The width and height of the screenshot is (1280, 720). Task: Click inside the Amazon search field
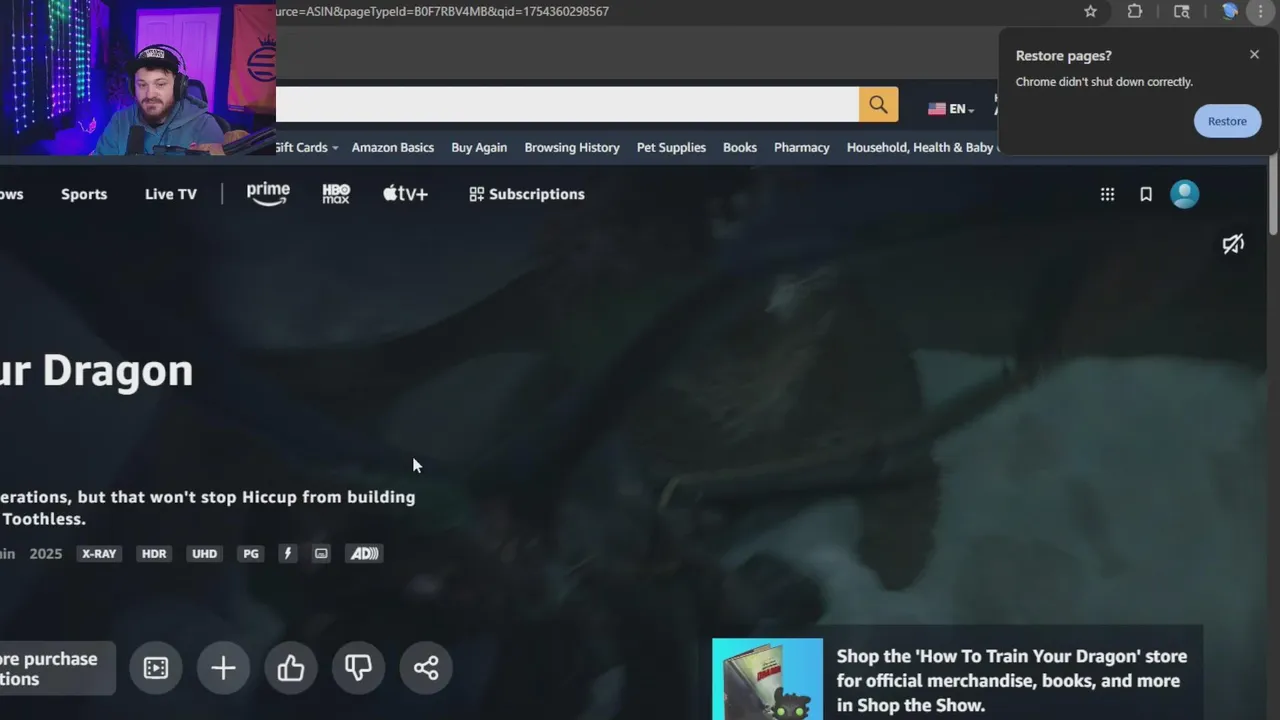point(567,104)
